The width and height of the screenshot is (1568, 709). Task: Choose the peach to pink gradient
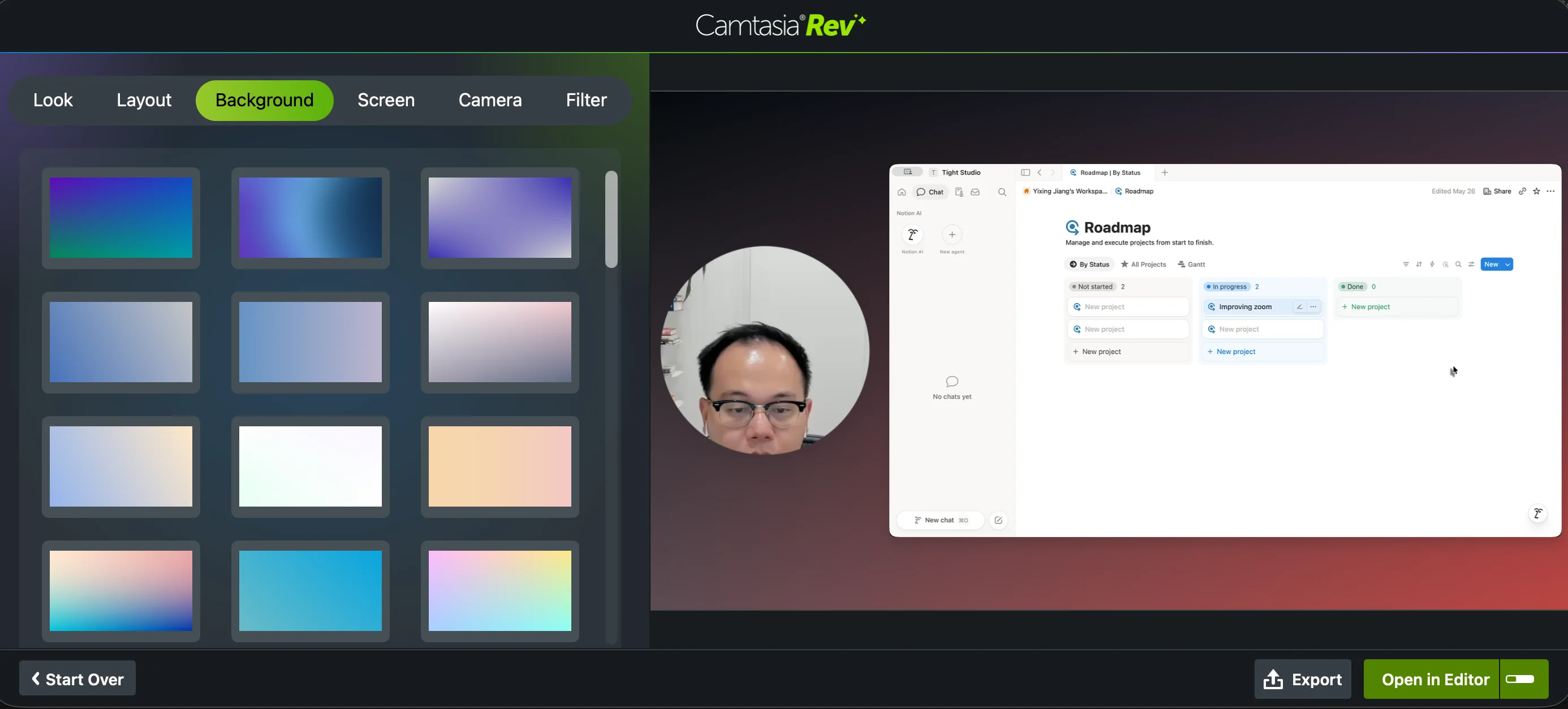point(499,466)
